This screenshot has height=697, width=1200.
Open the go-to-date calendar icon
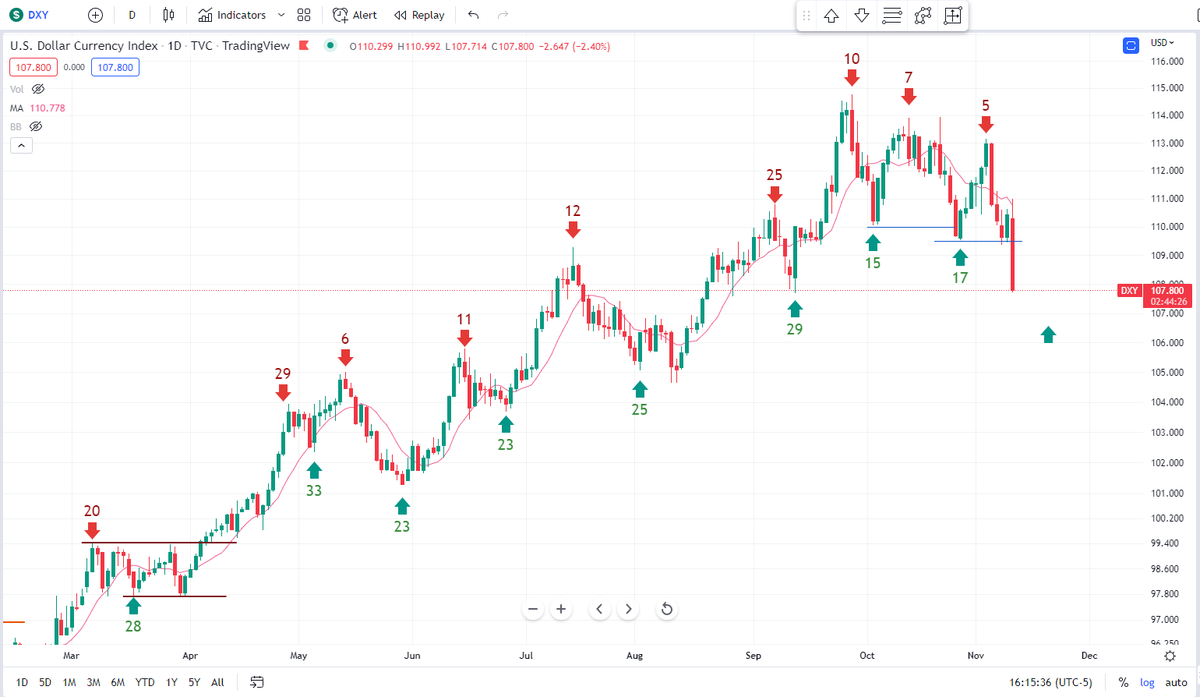[x=256, y=682]
